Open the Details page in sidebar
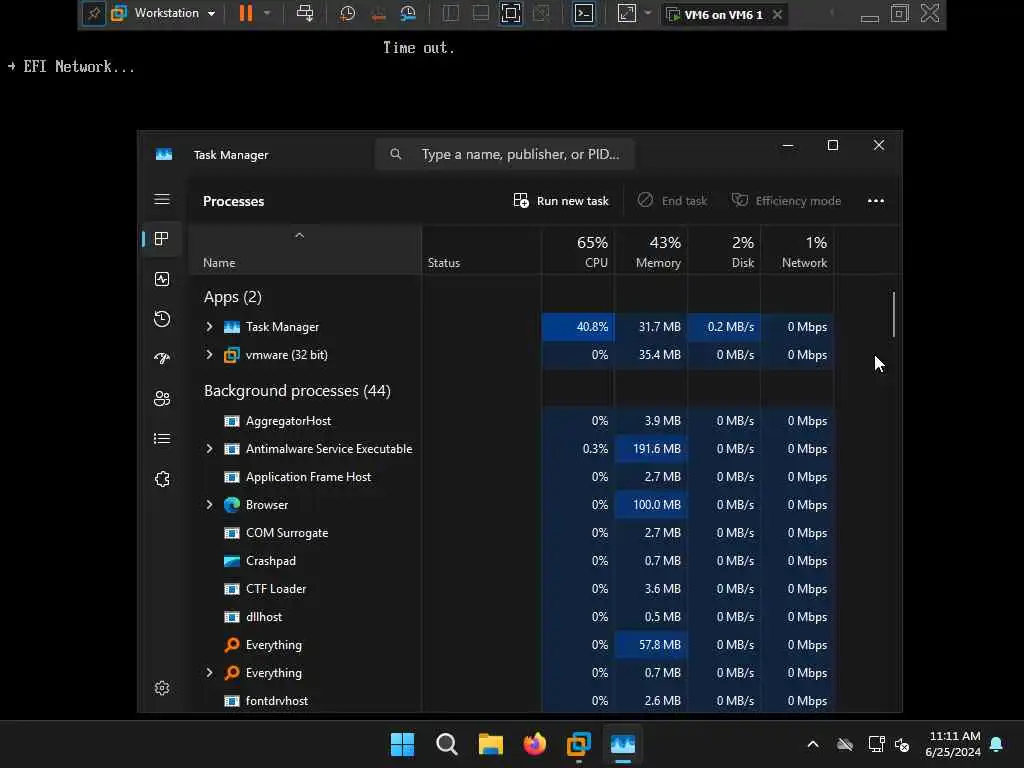The height and width of the screenshot is (768, 1024). click(x=162, y=439)
